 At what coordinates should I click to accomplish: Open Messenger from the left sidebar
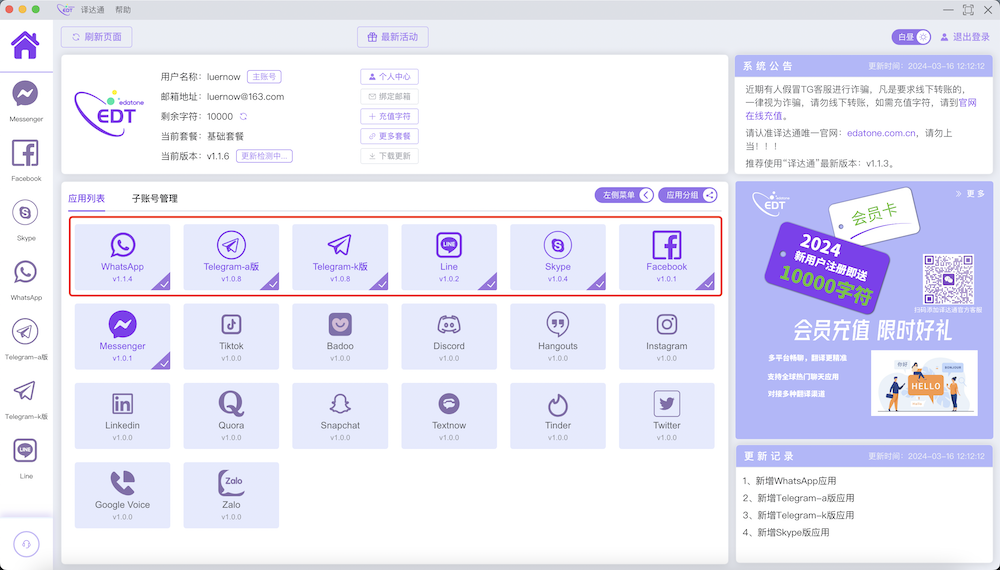(x=26, y=100)
